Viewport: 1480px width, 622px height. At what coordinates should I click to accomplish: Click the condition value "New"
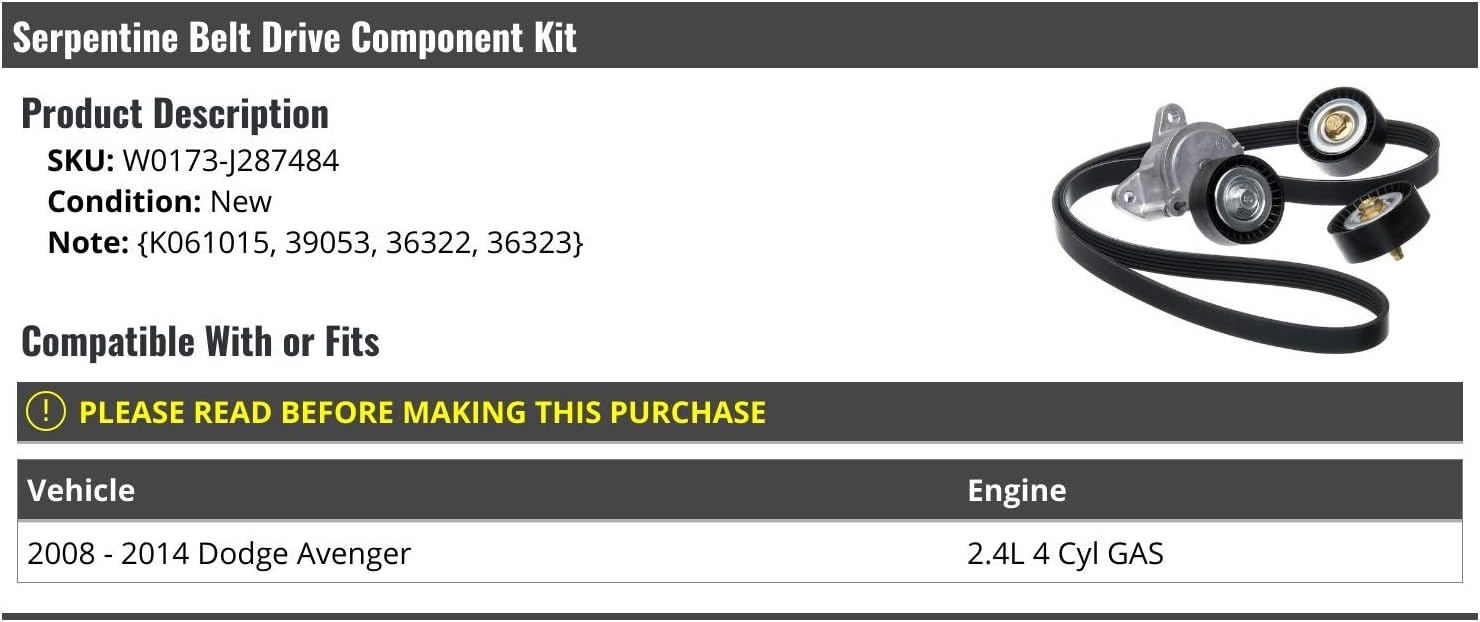pyautogui.click(x=240, y=202)
